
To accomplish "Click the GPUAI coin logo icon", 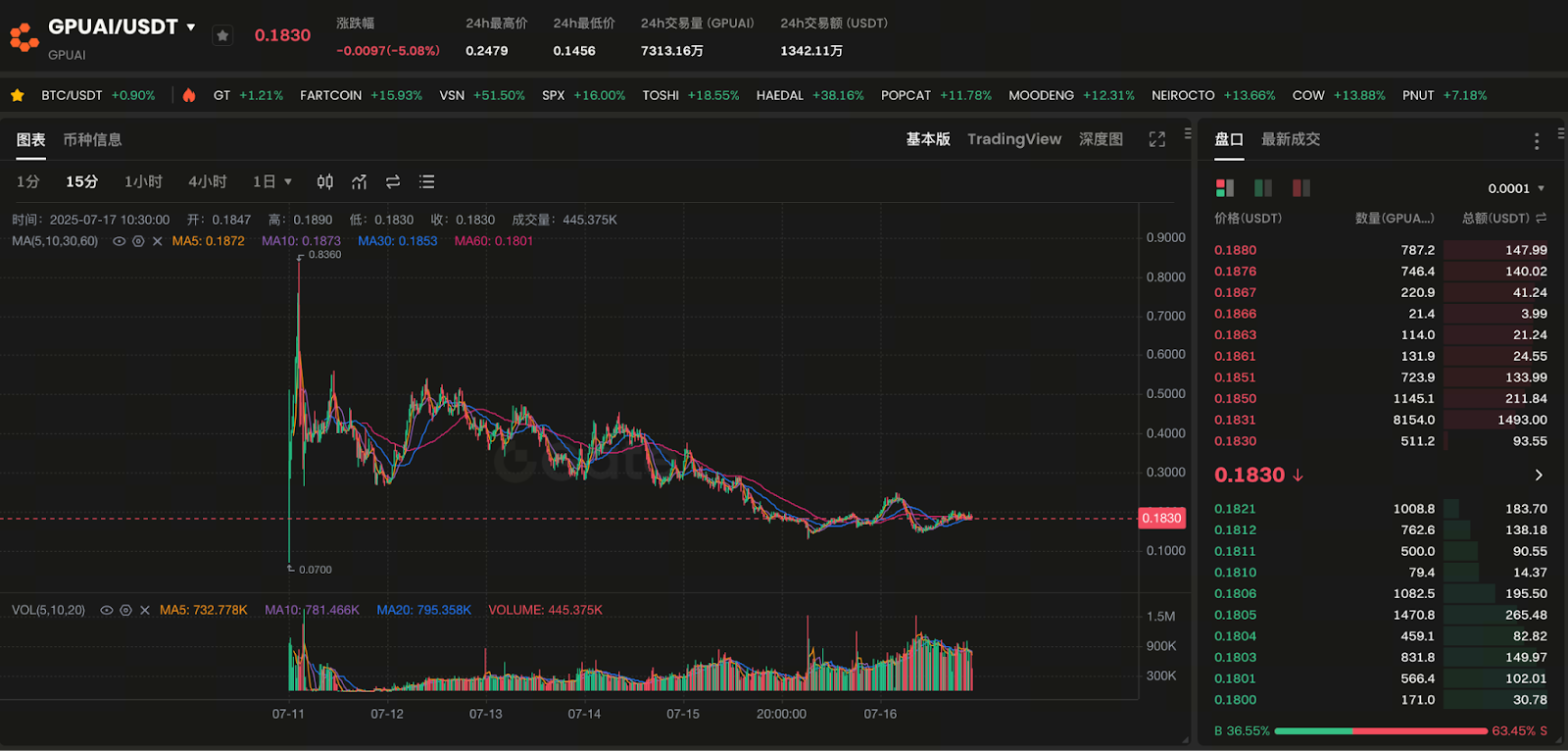I will 24,36.
